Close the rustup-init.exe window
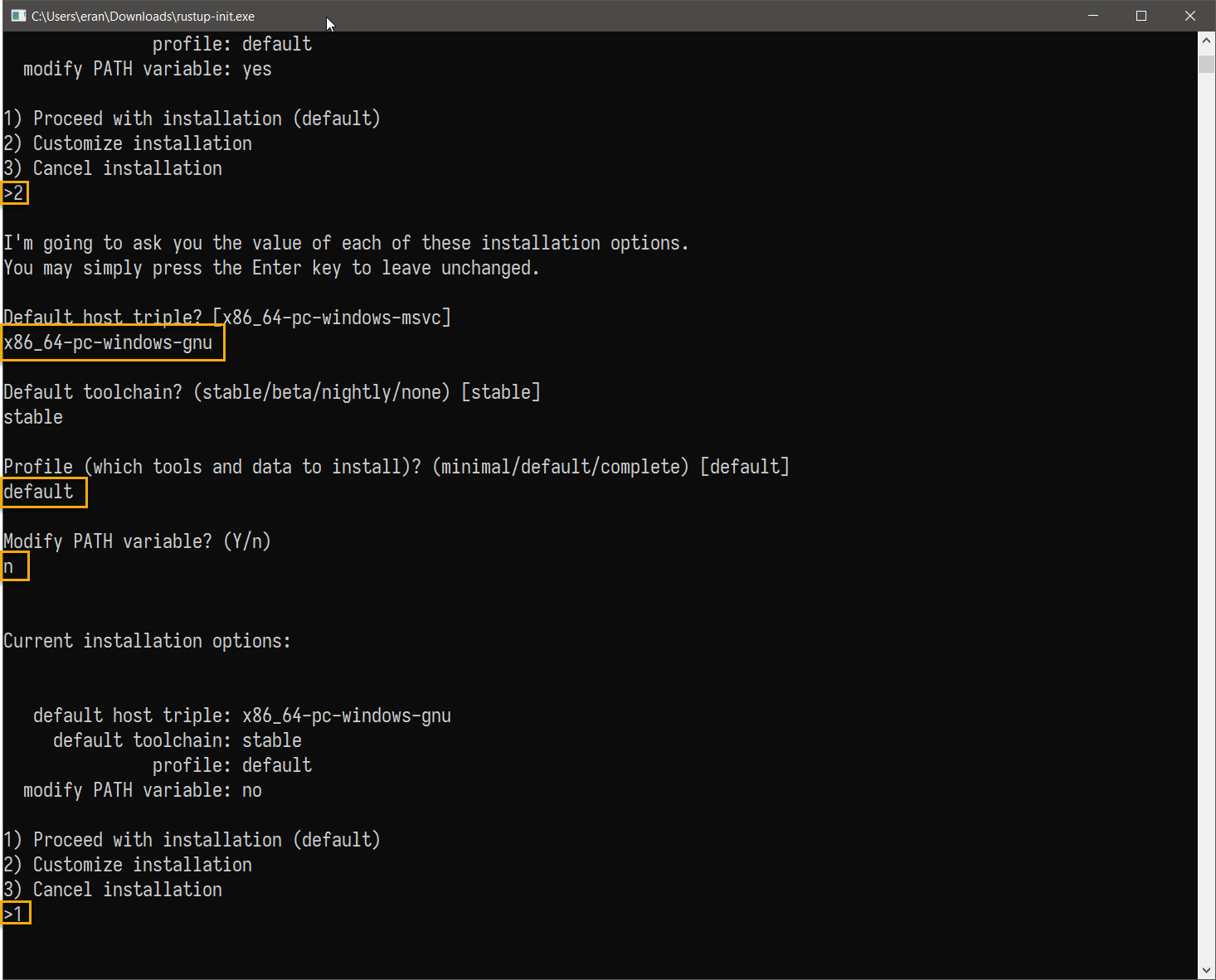Viewport: 1216px width, 980px height. click(1189, 16)
